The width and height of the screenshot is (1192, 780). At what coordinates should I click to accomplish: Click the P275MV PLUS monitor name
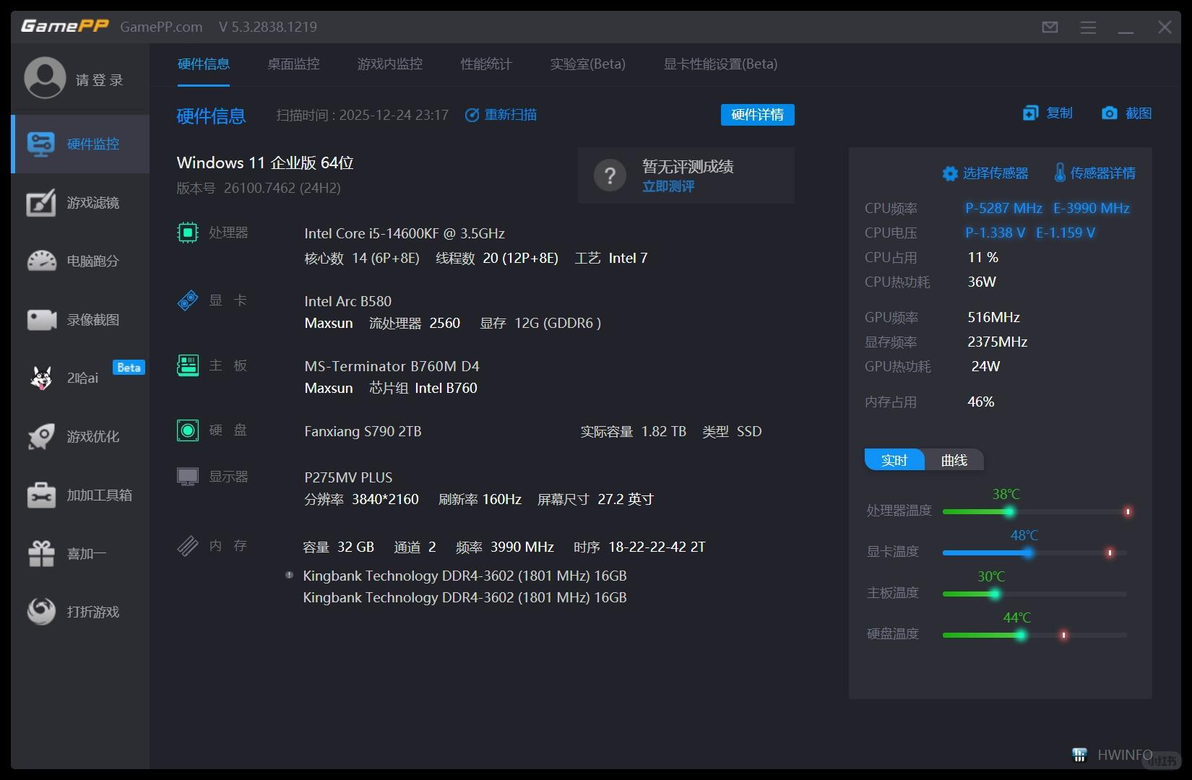348,477
